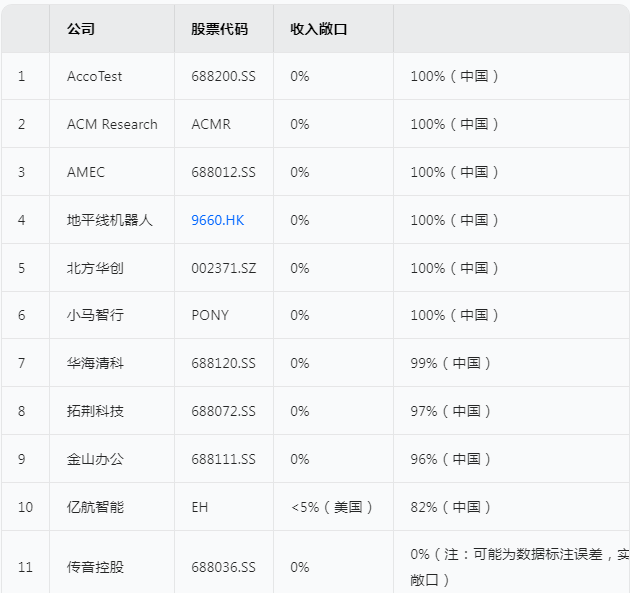Click the <5%(美国) exposure cell
The width and height of the screenshot is (630, 593).
click(333, 507)
